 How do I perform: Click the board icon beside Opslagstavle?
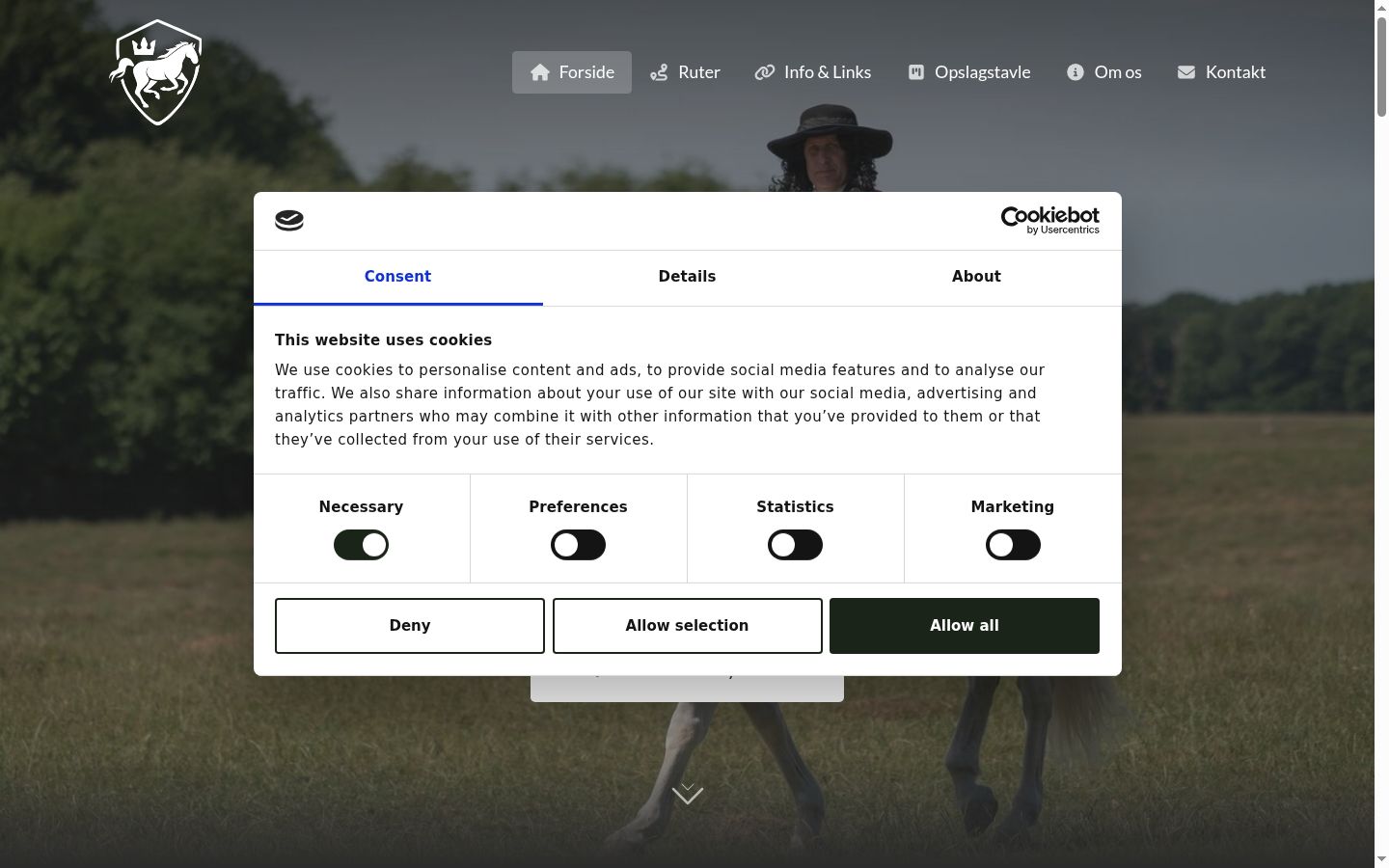pos(916,72)
